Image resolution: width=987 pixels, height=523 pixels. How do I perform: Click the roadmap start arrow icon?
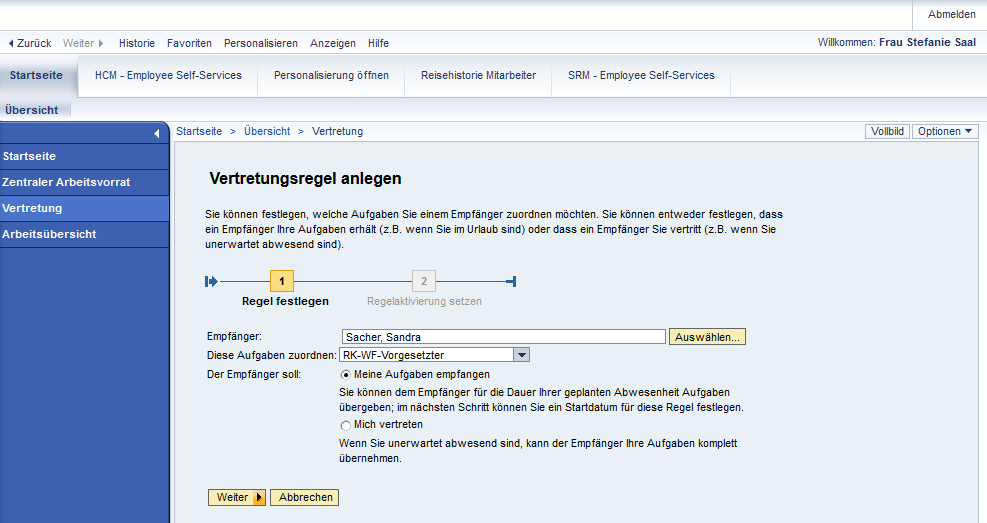[211, 282]
